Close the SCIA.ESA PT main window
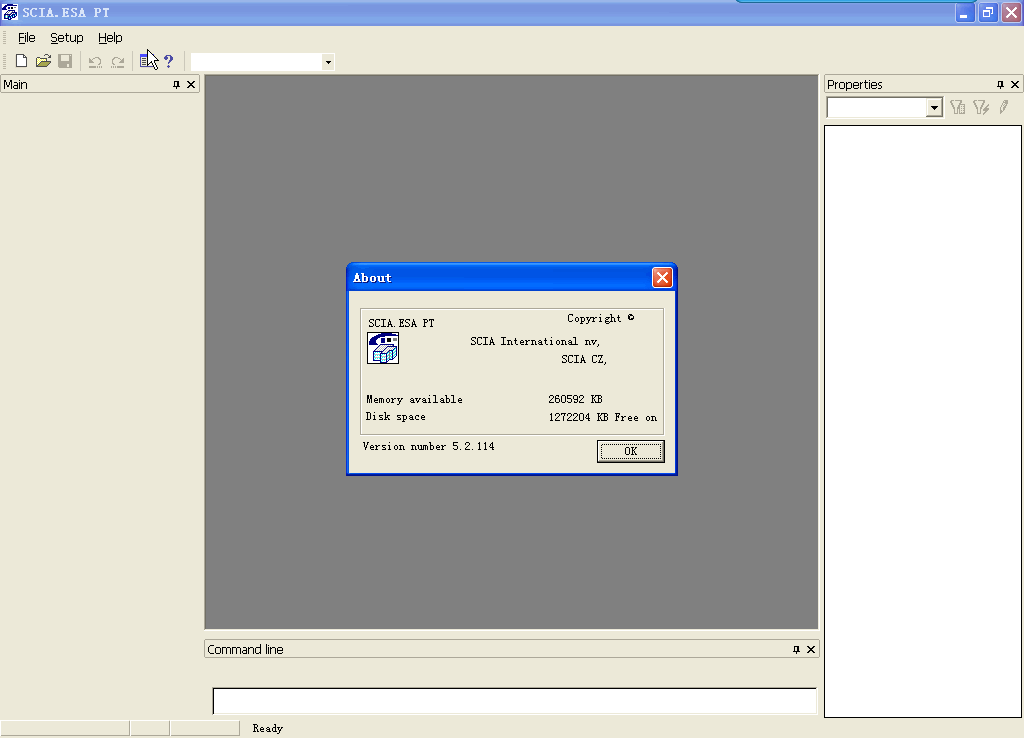This screenshot has width=1024, height=738. pos(1012,12)
